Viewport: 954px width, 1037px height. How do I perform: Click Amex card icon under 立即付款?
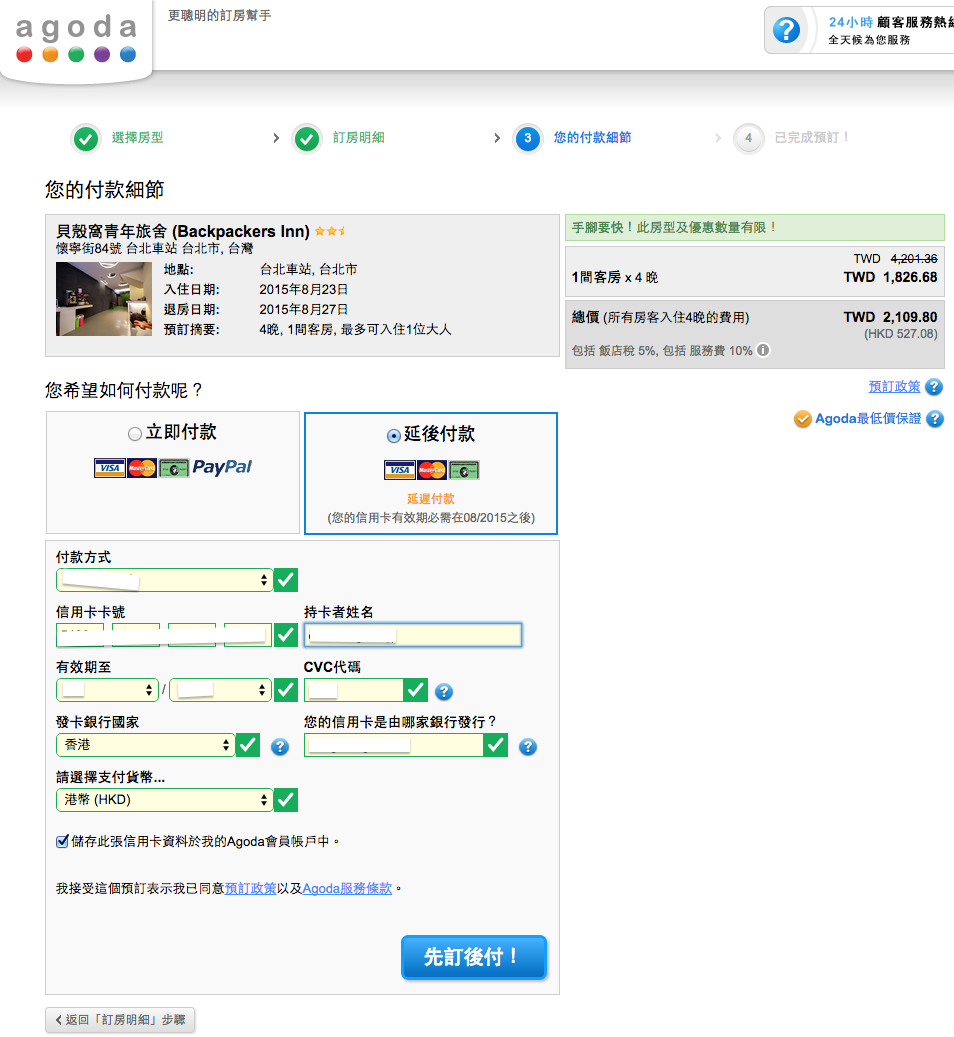coord(173,468)
